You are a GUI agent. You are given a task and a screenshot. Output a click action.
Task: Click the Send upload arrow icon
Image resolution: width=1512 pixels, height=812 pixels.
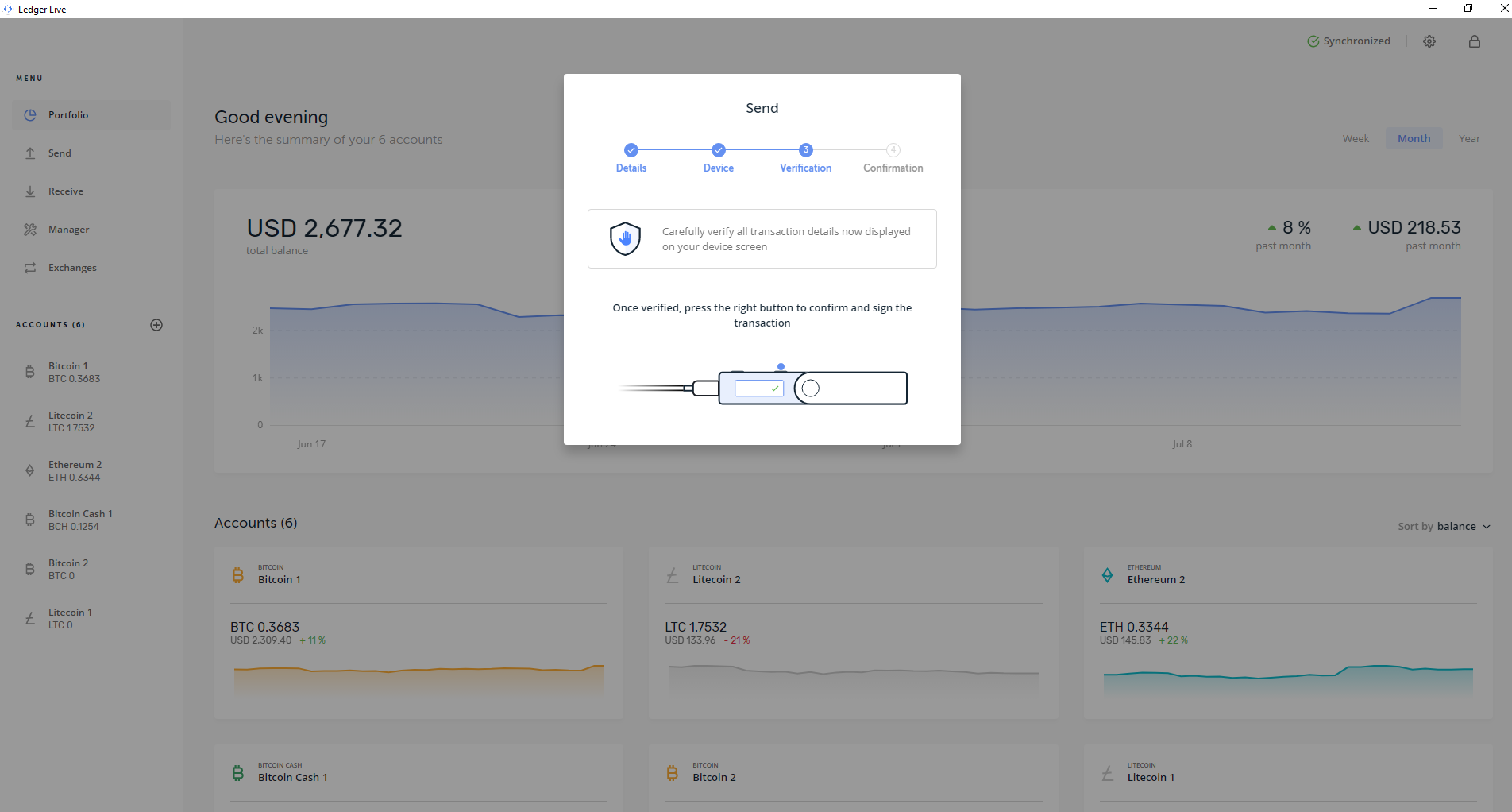pyautogui.click(x=30, y=153)
